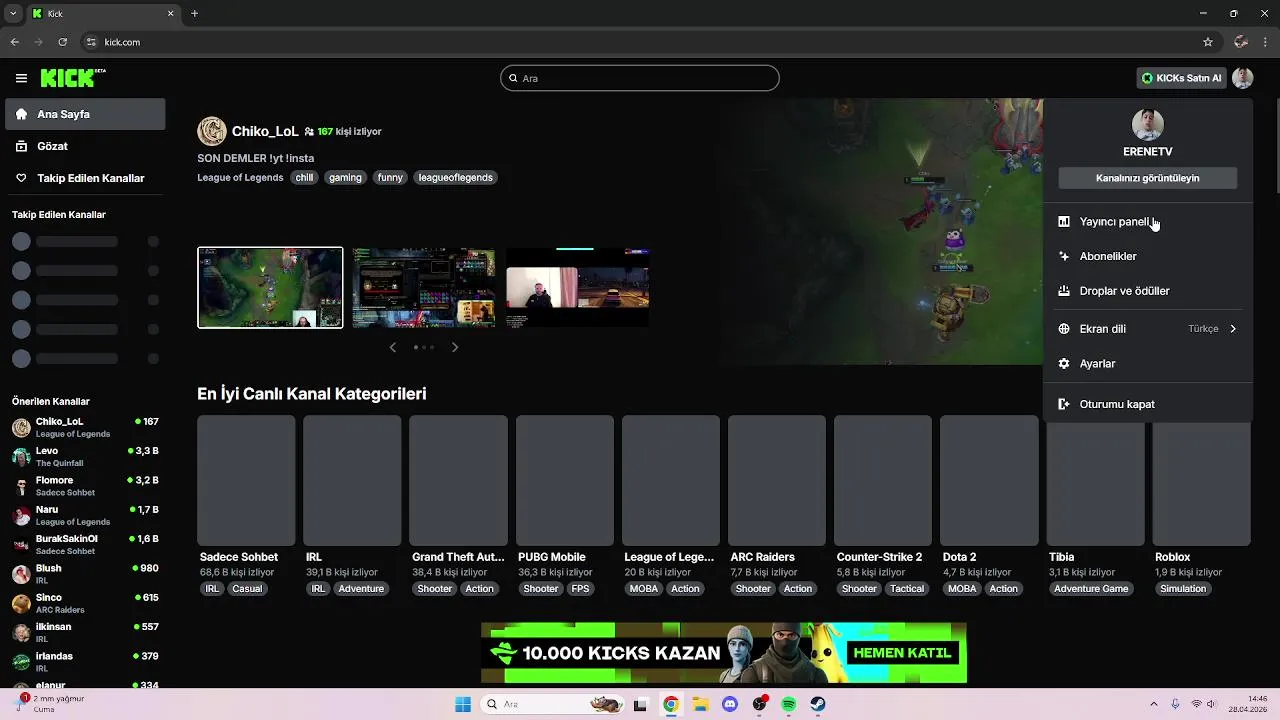Viewport: 1280px width, 720px height.
Task: Click the Naru channel avatar in sidebar
Action: pos(21,516)
